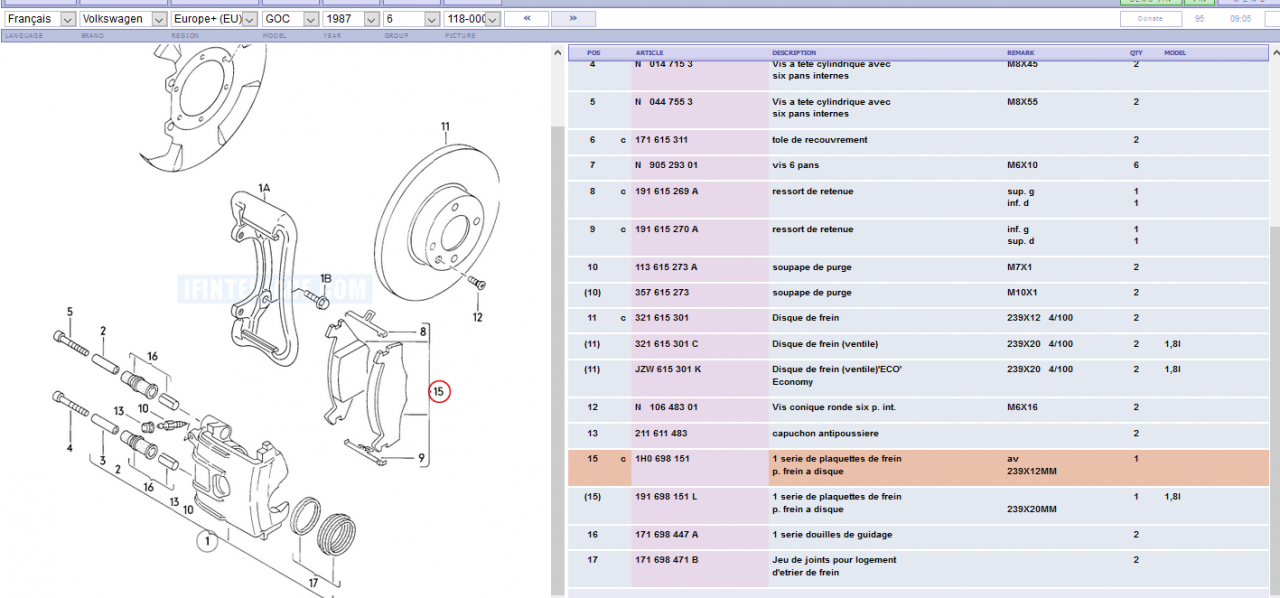The width and height of the screenshot is (1280, 598).
Task: Click the circled 15 callout in diagram
Action: pos(439,391)
